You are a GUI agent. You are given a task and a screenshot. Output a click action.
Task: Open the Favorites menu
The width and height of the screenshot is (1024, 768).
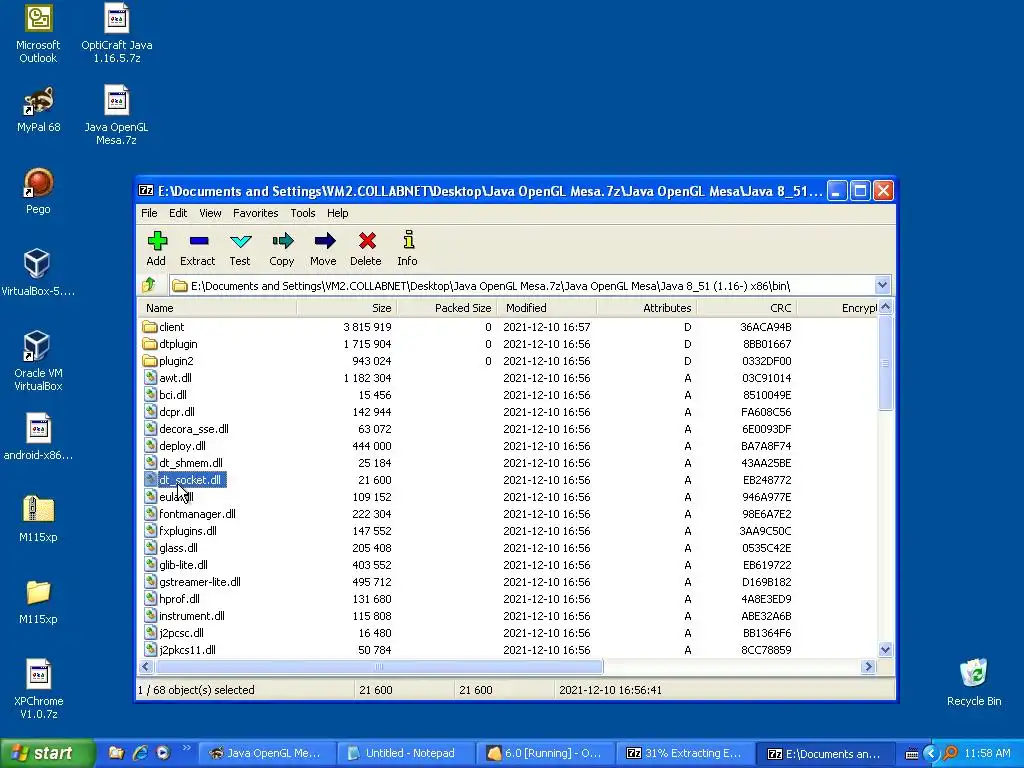tap(255, 213)
